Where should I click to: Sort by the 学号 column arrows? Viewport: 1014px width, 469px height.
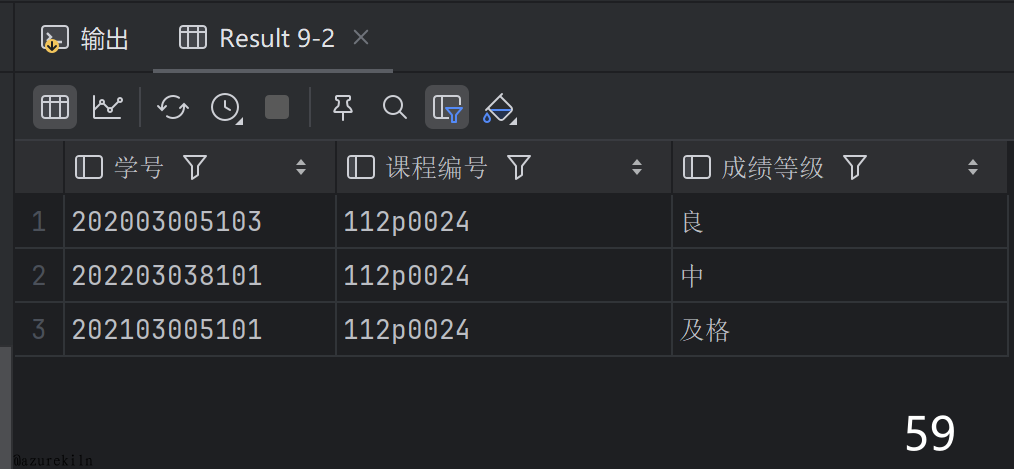[x=301, y=168]
